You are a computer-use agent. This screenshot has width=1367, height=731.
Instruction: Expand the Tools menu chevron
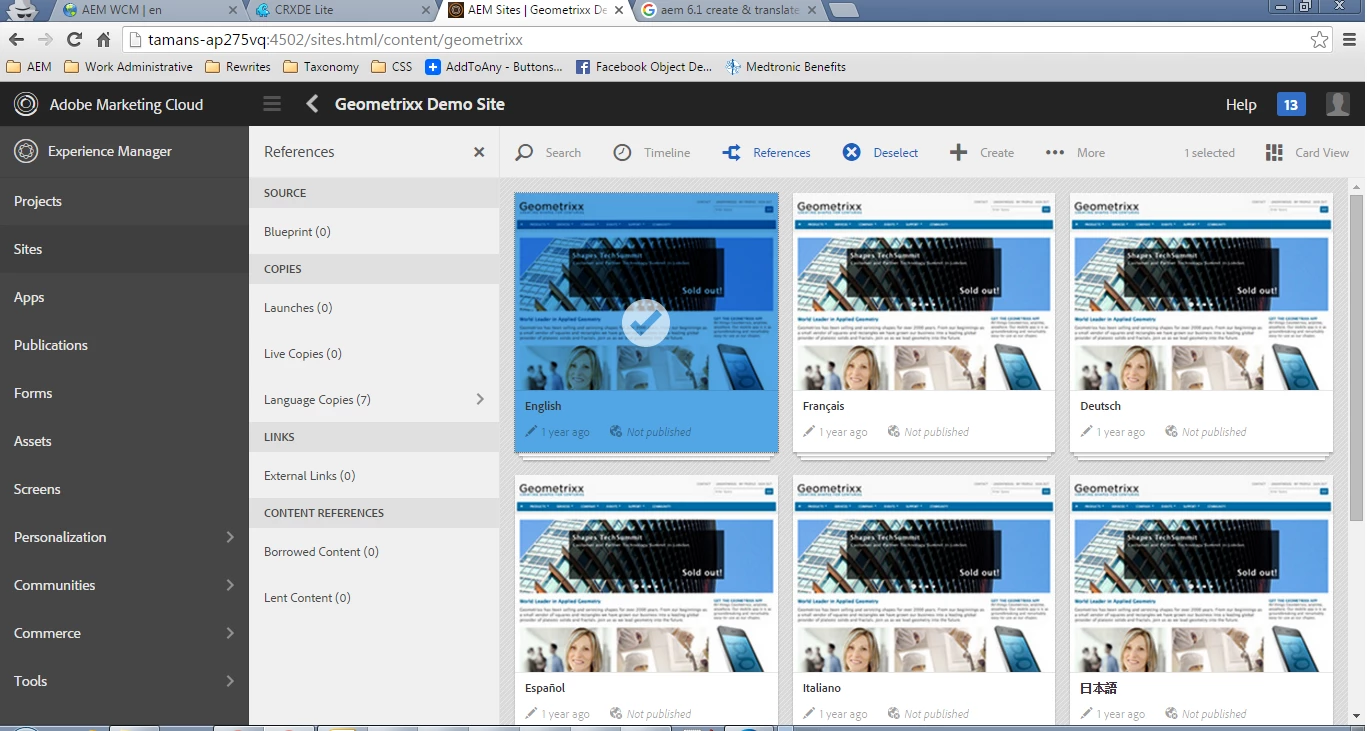230,681
